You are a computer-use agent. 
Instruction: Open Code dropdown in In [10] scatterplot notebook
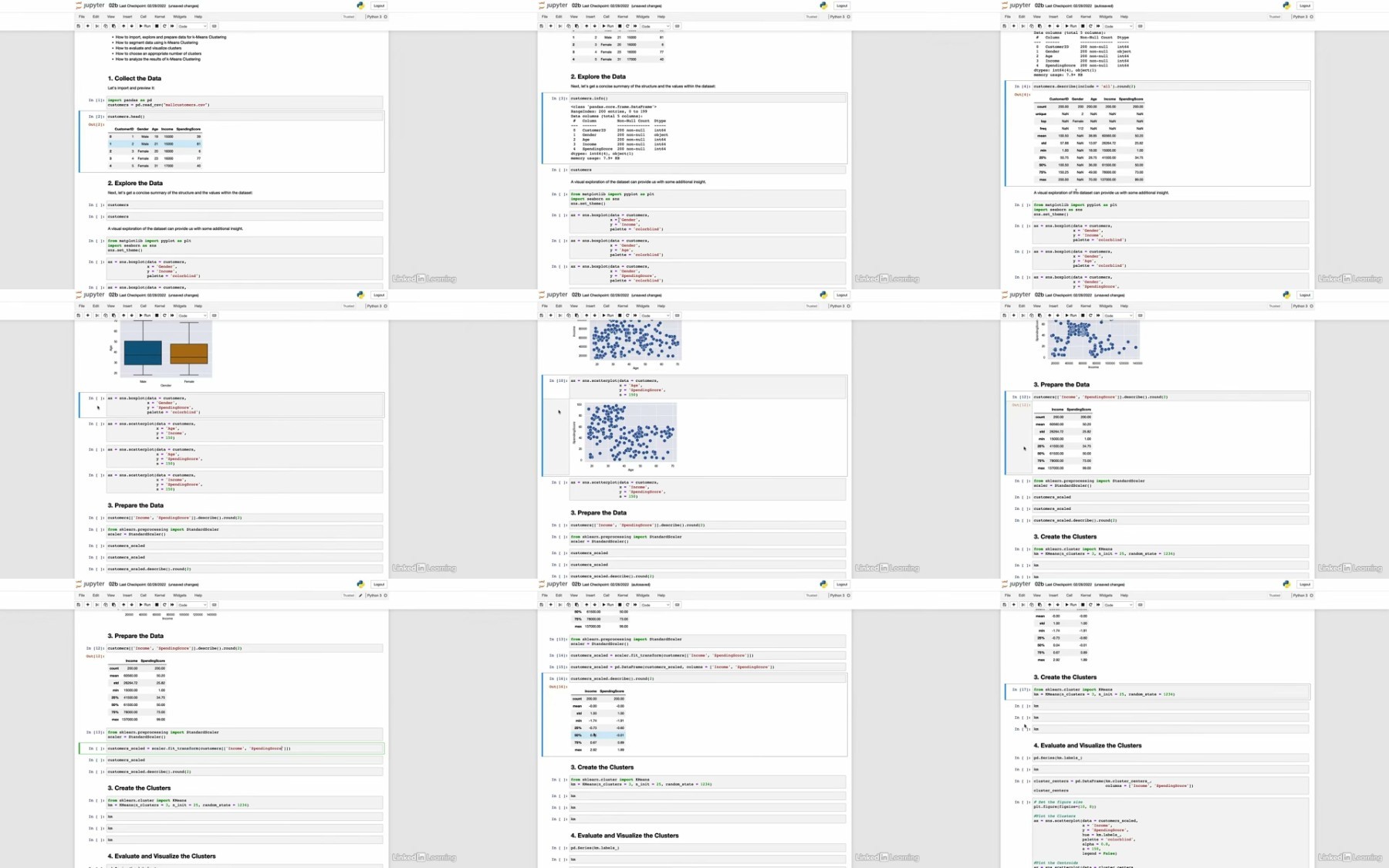pyautogui.click(x=656, y=316)
